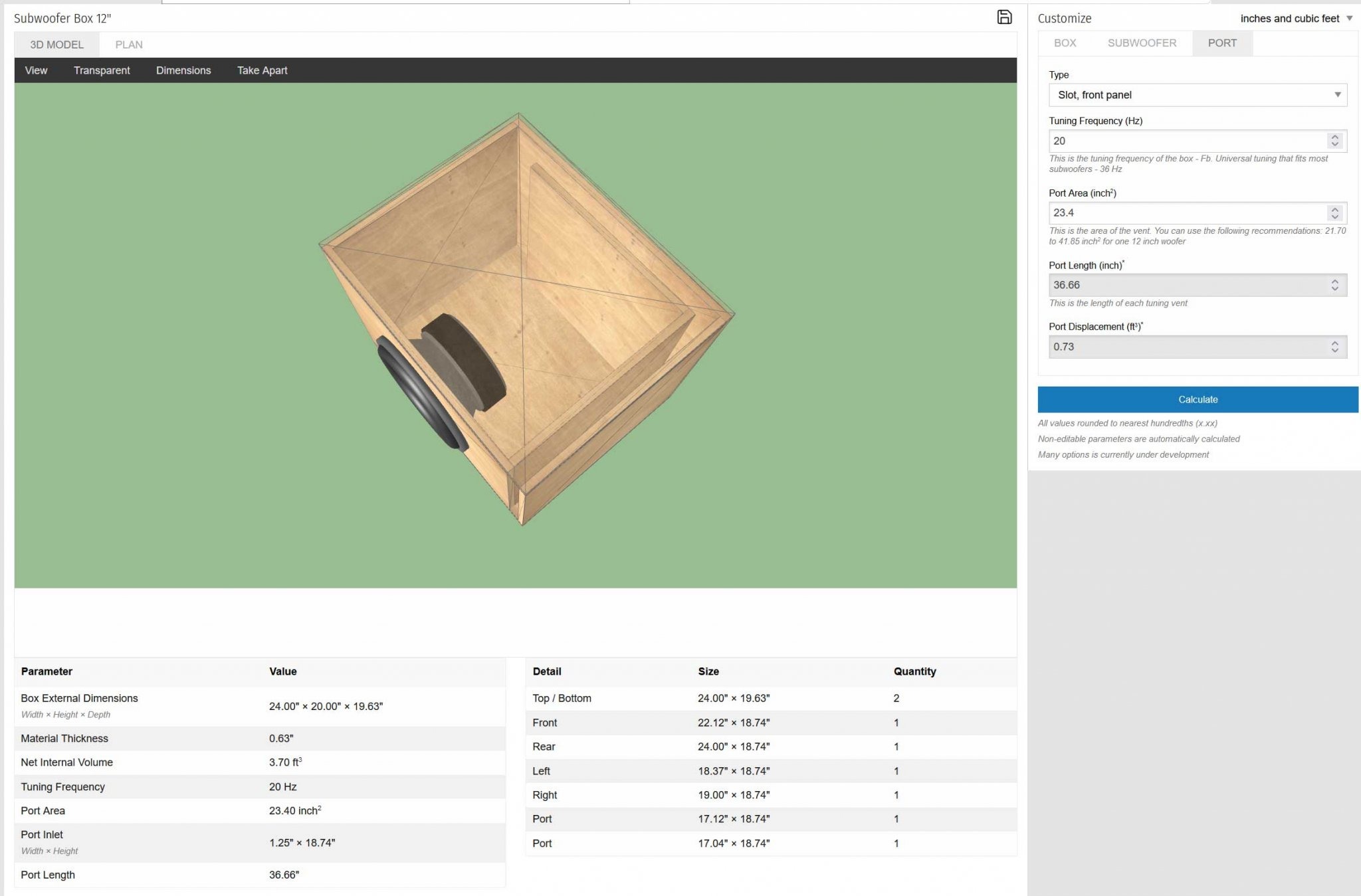Screen dimensions: 1361x896
Task: Click the blue Calculate button
Action: (1198, 399)
